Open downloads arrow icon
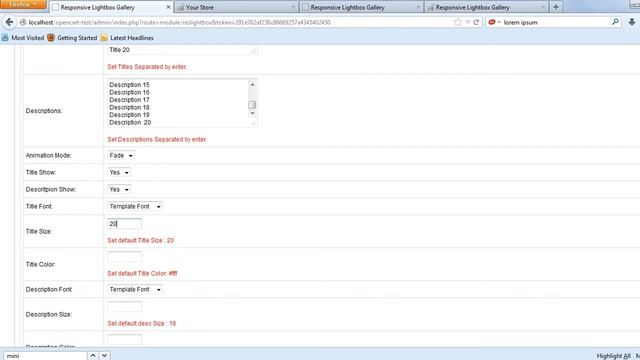The width and height of the screenshot is (640, 360). pyautogui.click(x=631, y=22)
